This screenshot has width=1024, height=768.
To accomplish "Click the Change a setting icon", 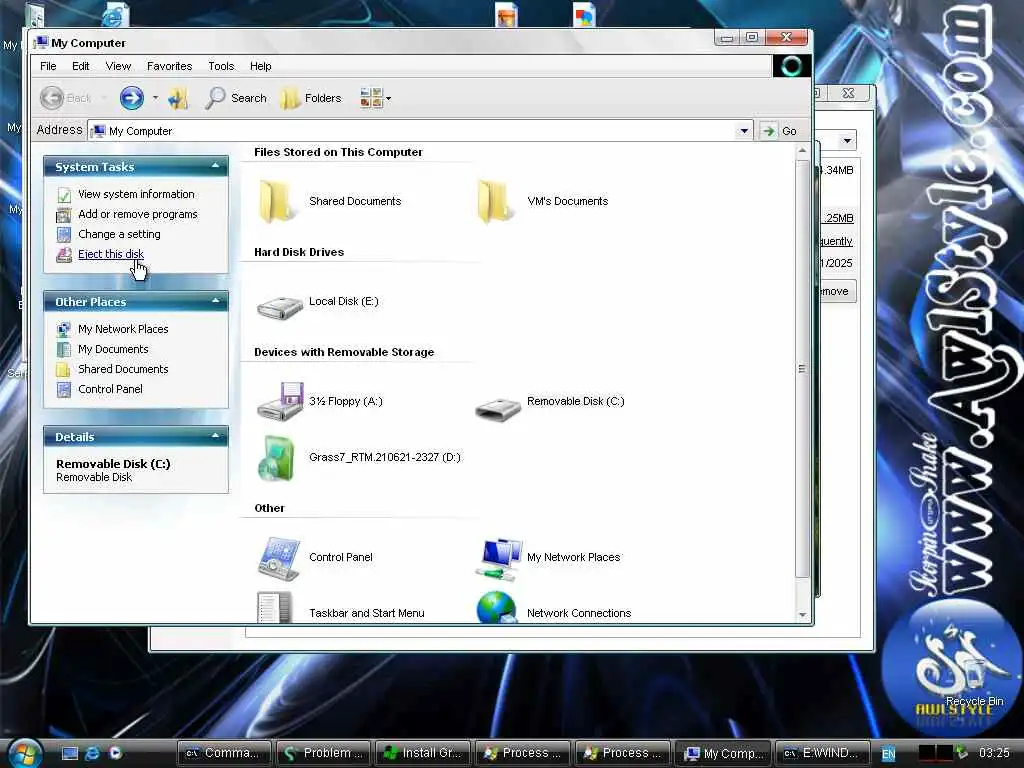I will (x=64, y=234).
